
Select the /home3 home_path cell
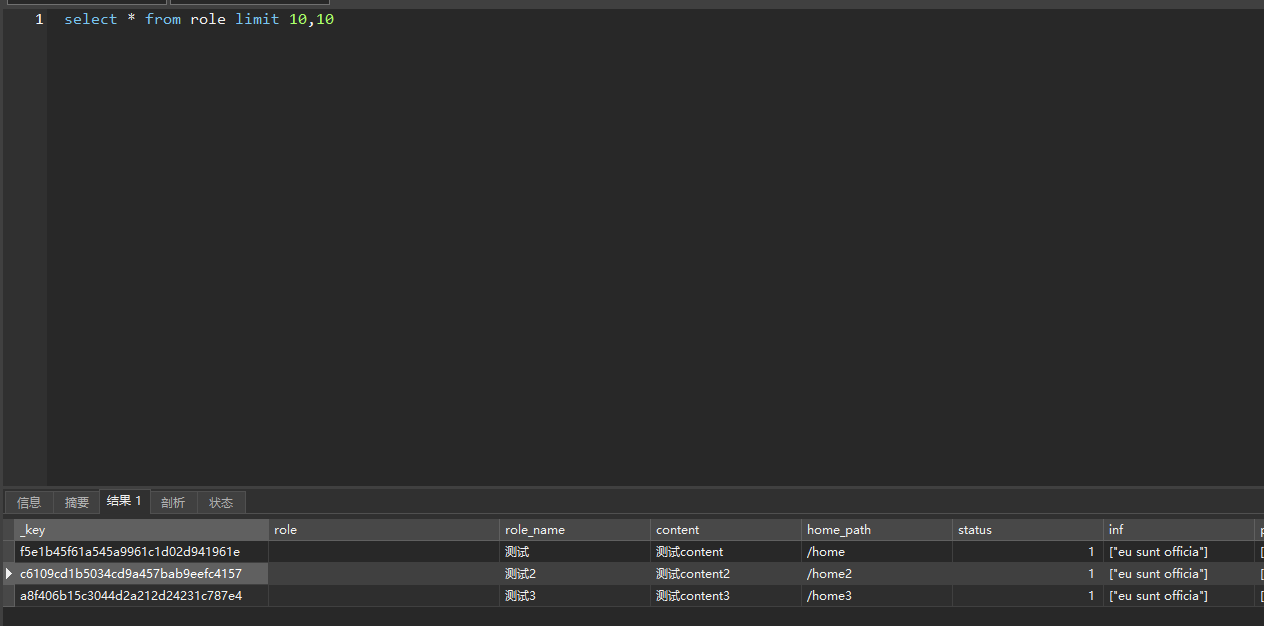[829, 596]
